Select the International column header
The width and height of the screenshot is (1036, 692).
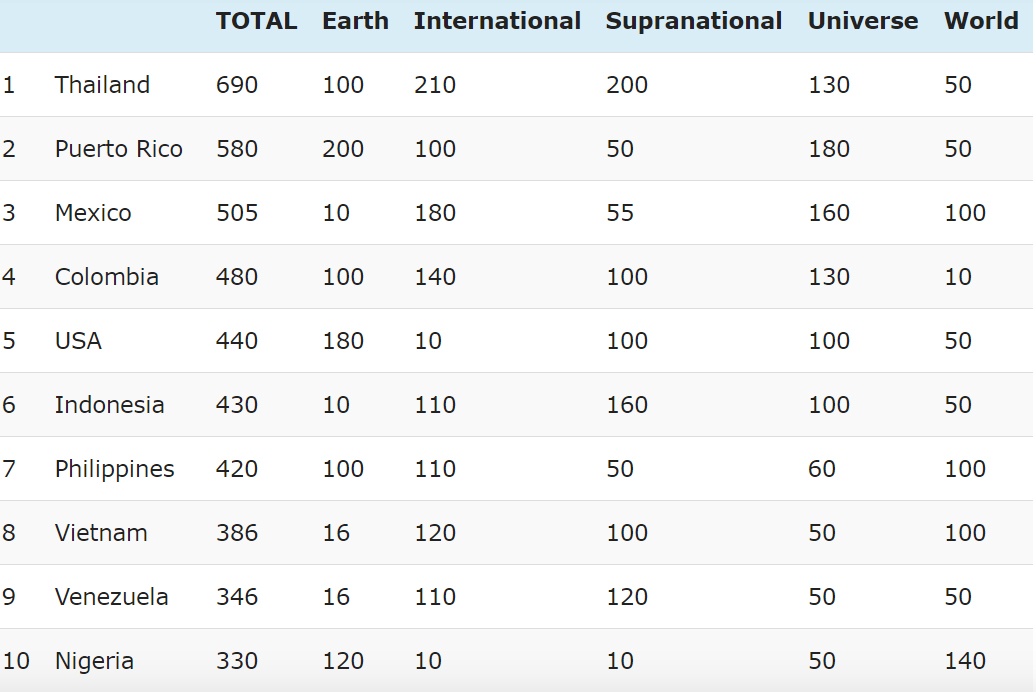point(497,21)
